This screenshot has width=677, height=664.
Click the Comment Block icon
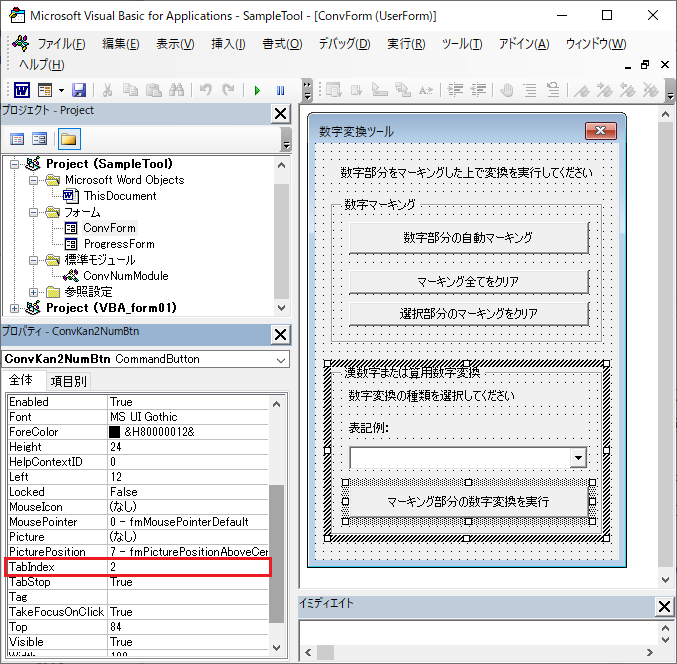(530, 90)
